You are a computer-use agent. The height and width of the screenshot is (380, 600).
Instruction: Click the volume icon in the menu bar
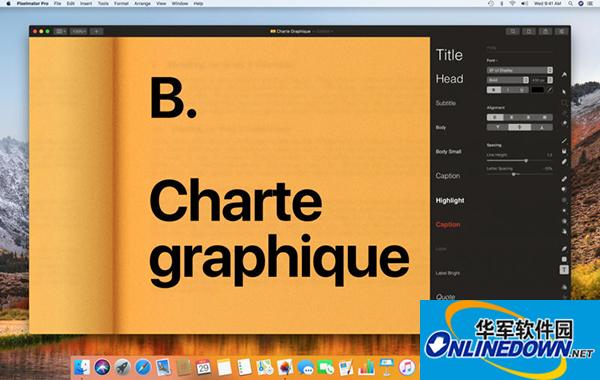point(524,3)
